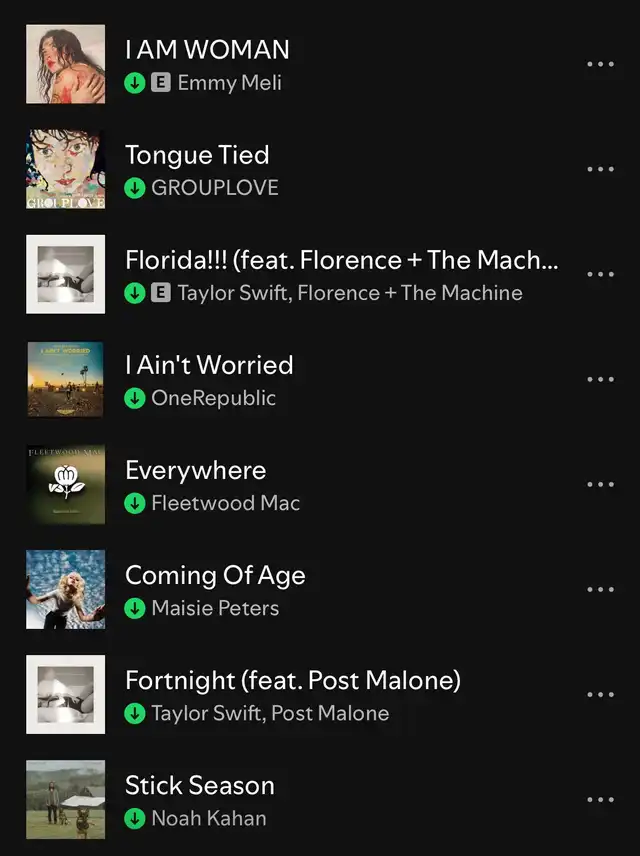Click green download icon beside OneRepublic
This screenshot has height=856, width=640.
click(x=134, y=398)
